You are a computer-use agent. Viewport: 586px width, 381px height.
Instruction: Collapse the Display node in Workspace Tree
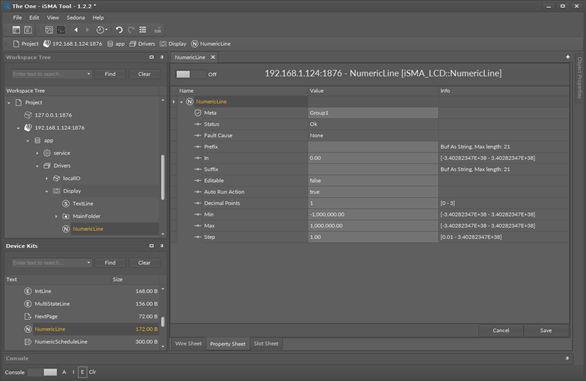point(47,191)
